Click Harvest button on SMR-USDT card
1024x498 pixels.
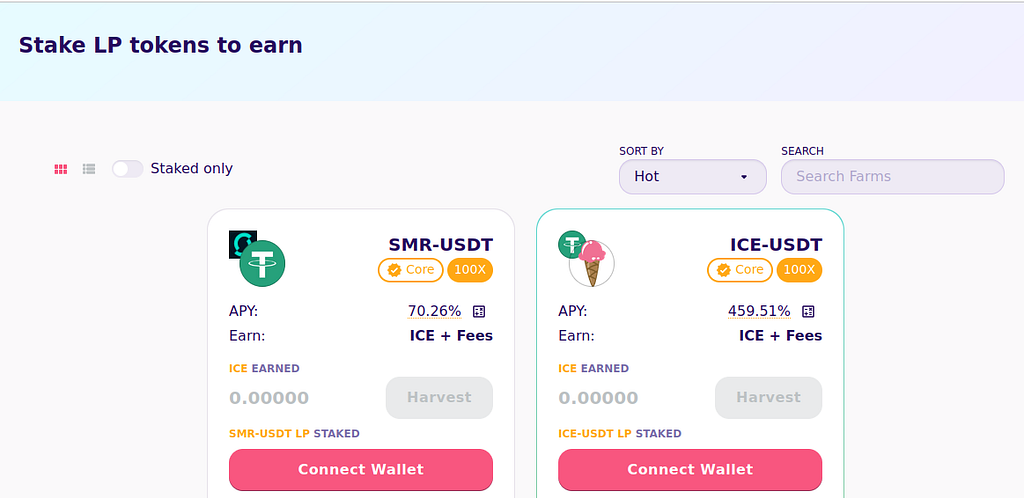point(440,397)
